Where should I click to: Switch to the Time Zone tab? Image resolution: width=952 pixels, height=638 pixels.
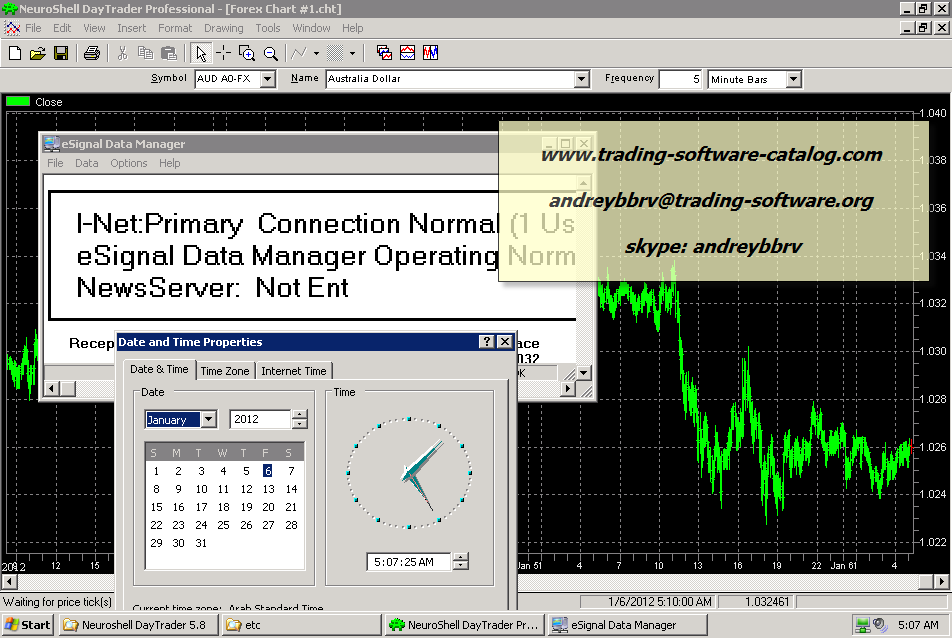[x=225, y=371]
